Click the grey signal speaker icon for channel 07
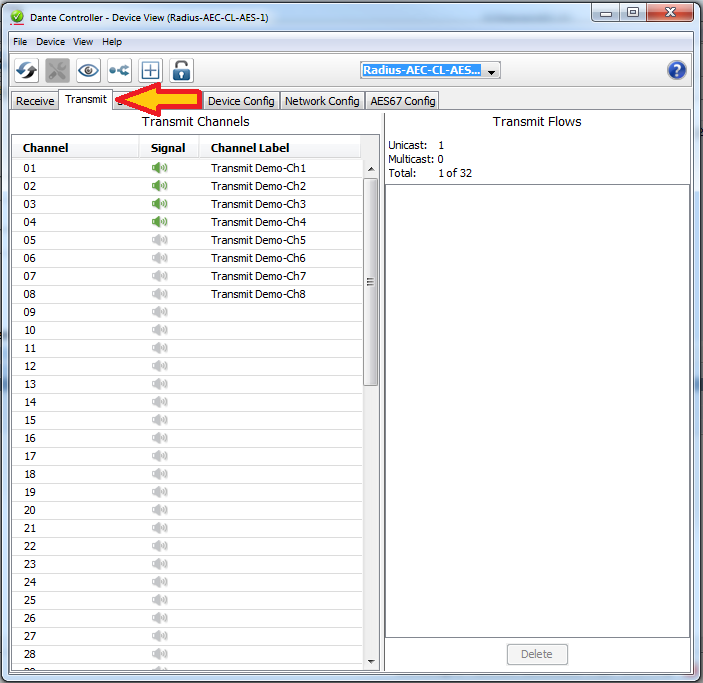 [x=159, y=276]
